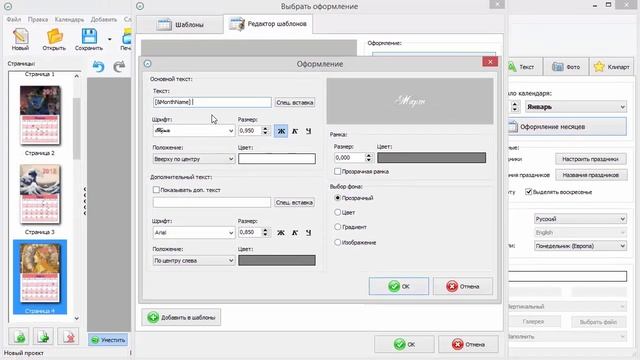Select the Страница 2 thumbnail

(x=40, y=116)
